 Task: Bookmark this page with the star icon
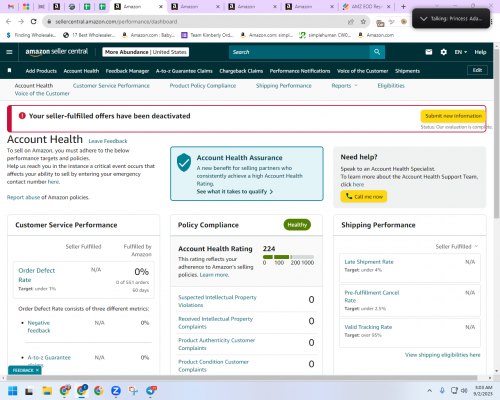(363, 22)
